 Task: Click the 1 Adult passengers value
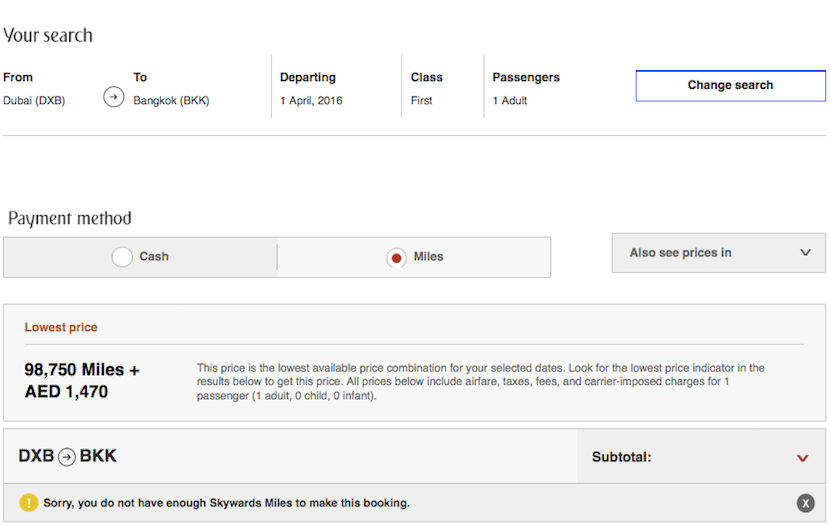coord(510,100)
